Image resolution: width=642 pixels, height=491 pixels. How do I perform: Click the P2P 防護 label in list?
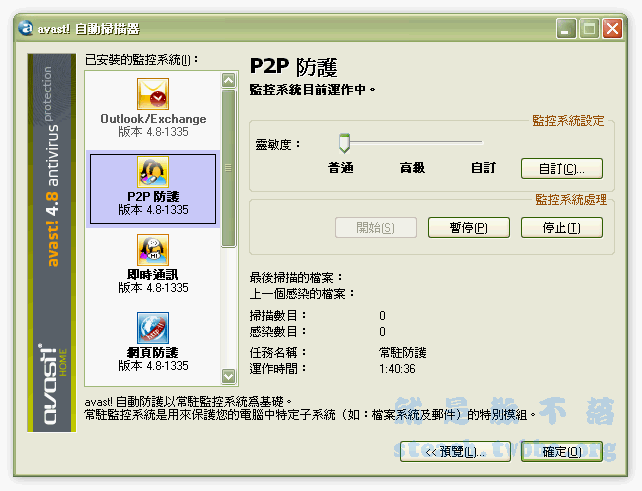coord(153,197)
